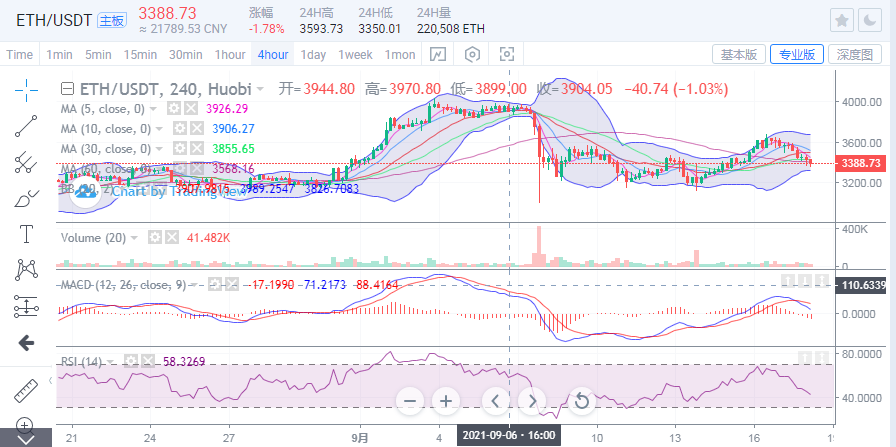Select the trend line drawing tool
The height and width of the screenshot is (447, 896).
coord(26,125)
